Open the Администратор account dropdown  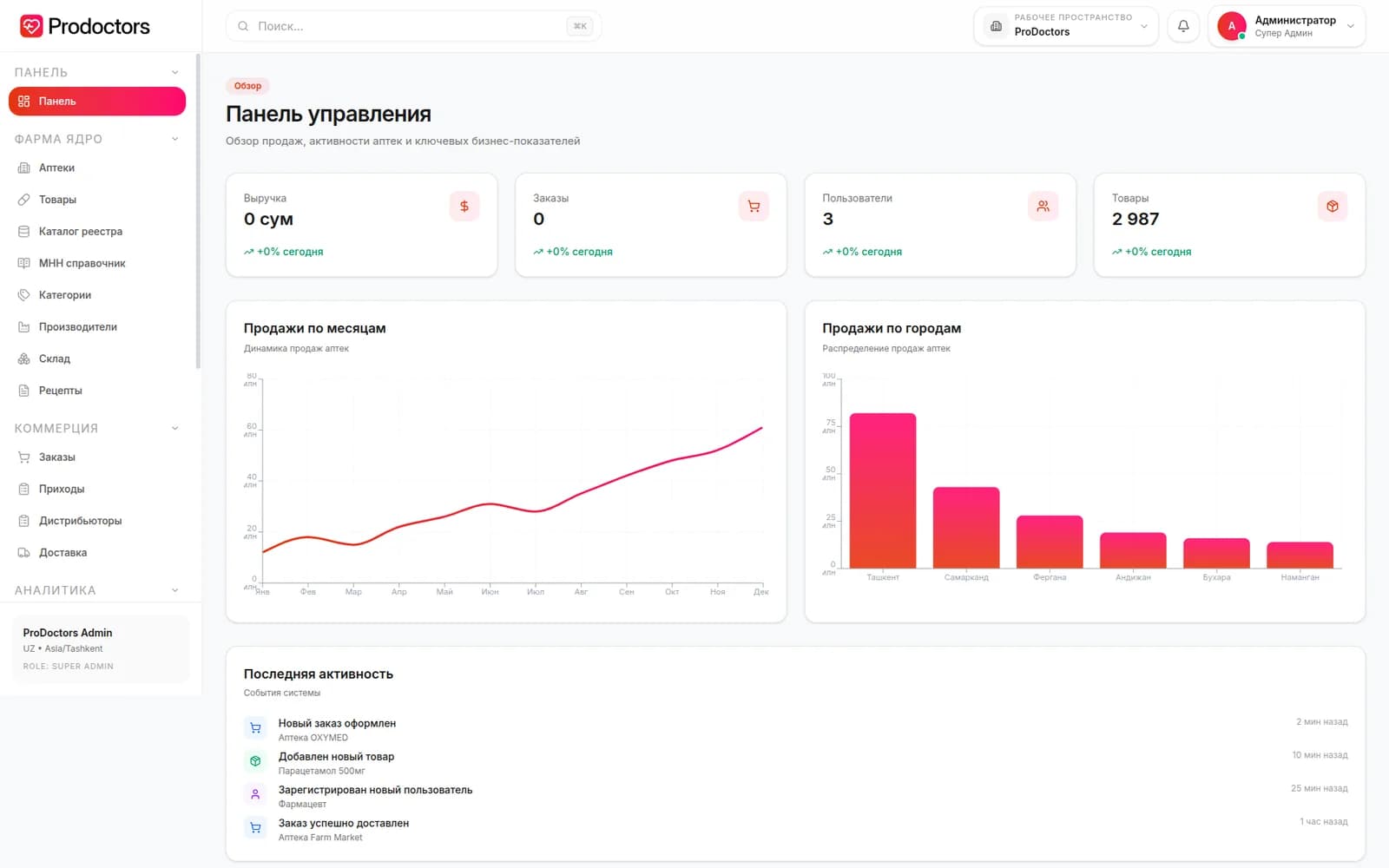pos(1287,26)
